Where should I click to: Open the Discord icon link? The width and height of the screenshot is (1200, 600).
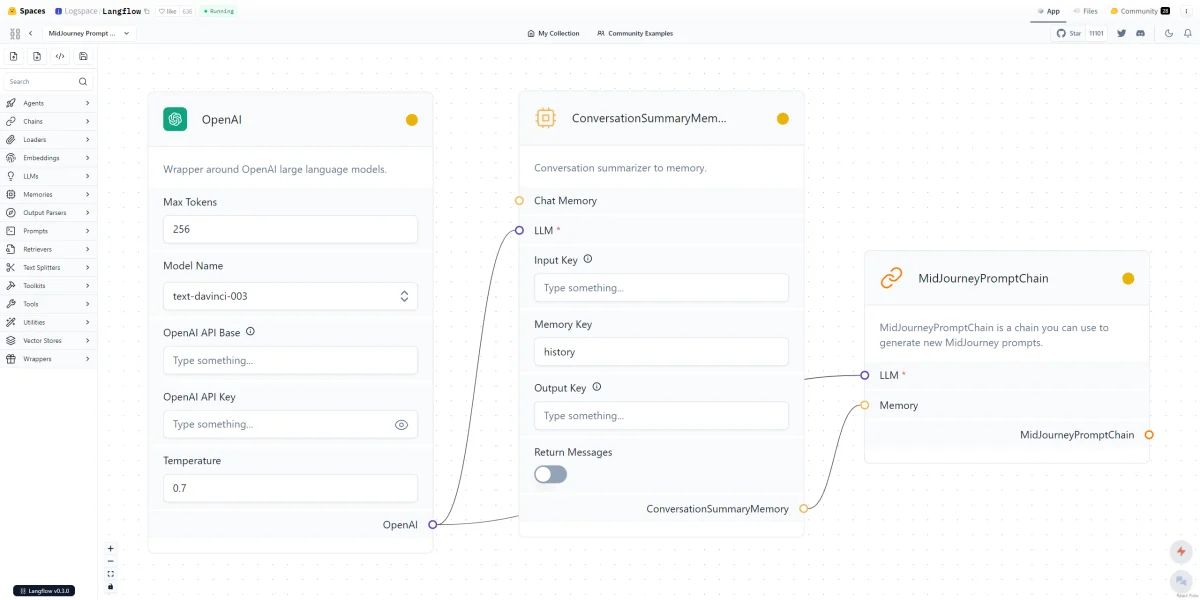click(x=1140, y=33)
